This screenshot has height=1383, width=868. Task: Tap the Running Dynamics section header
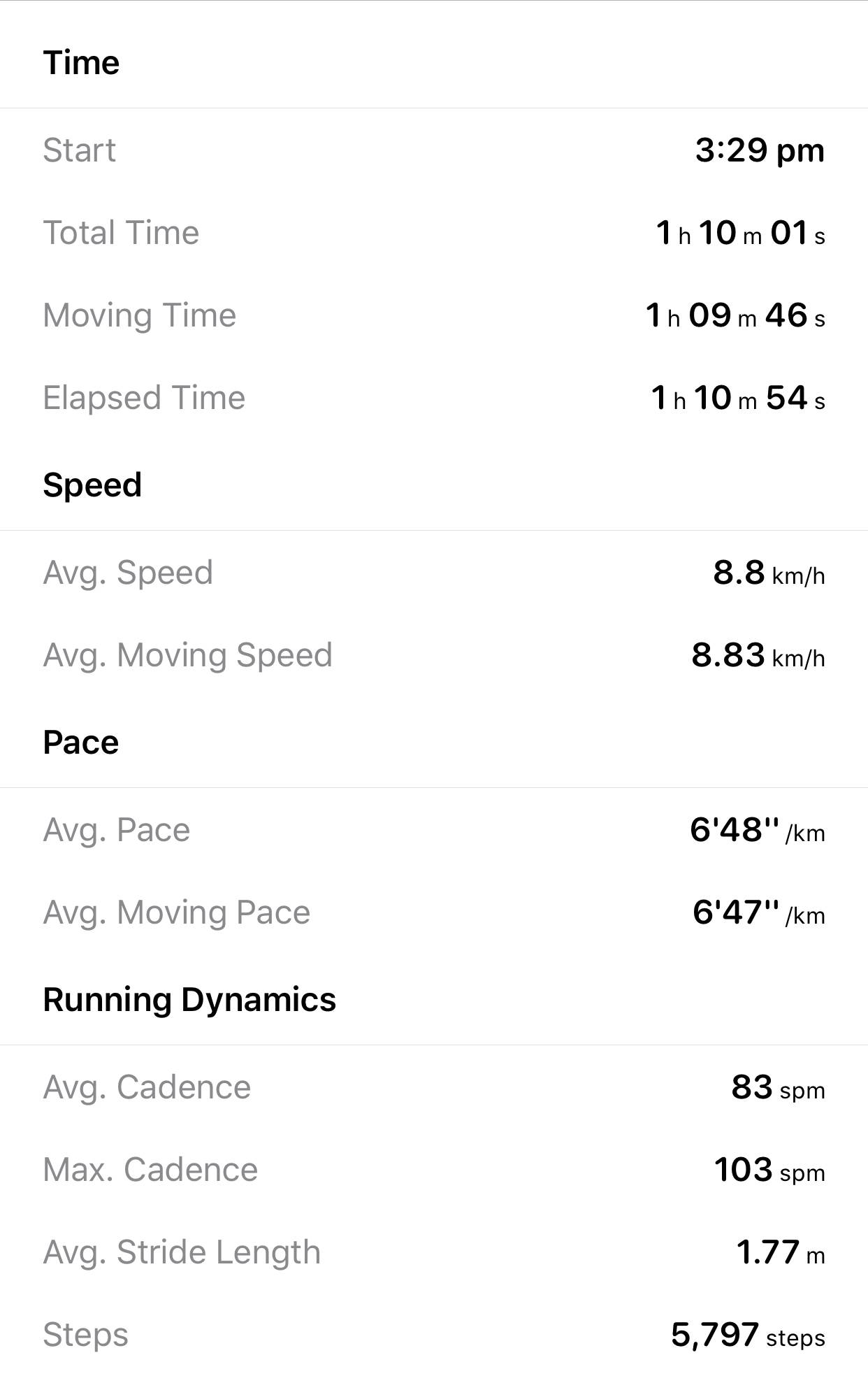pyautogui.click(x=189, y=1000)
